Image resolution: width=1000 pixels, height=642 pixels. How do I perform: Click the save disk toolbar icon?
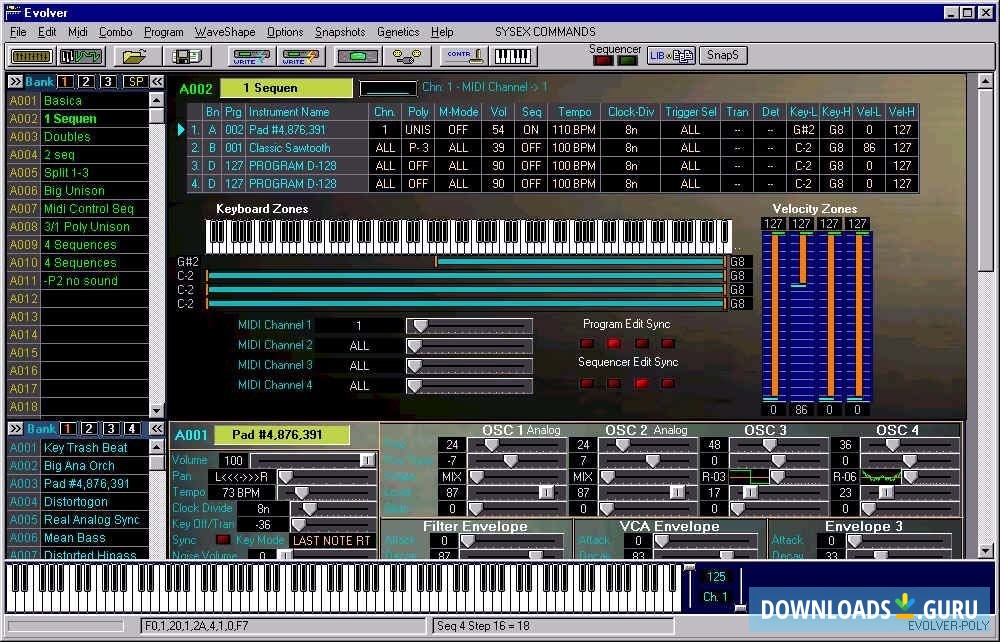pyautogui.click(x=186, y=56)
